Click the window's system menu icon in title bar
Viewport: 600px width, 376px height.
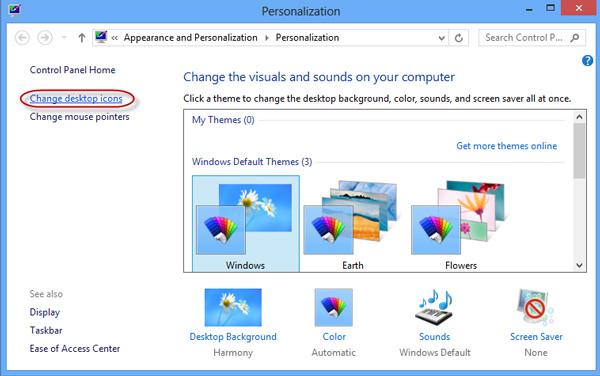[x=14, y=10]
